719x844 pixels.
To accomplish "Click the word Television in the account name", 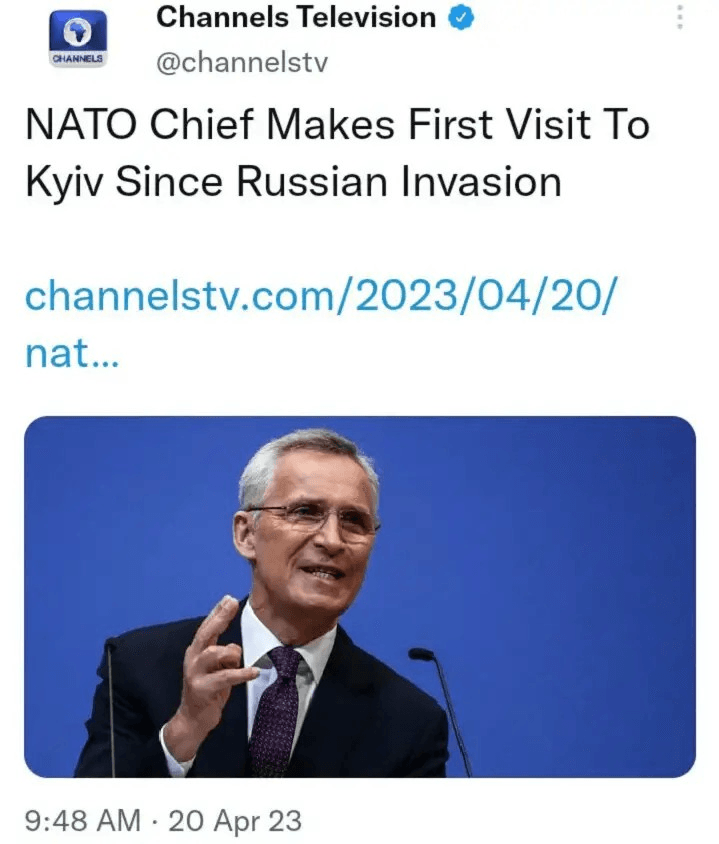I will click(x=366, y=17).
